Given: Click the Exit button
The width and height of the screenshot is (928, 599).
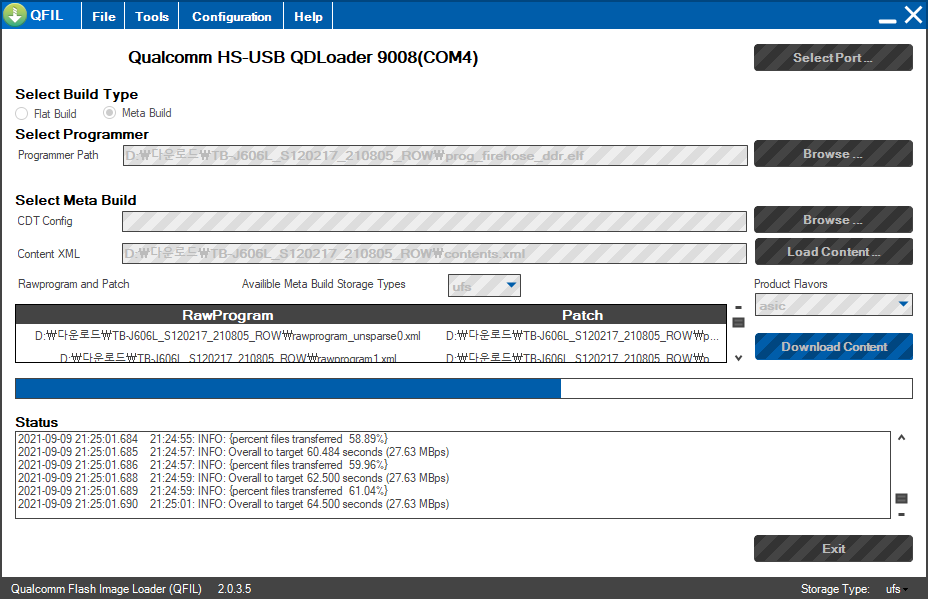Looking at the screenshot, I should pos(833,549).
